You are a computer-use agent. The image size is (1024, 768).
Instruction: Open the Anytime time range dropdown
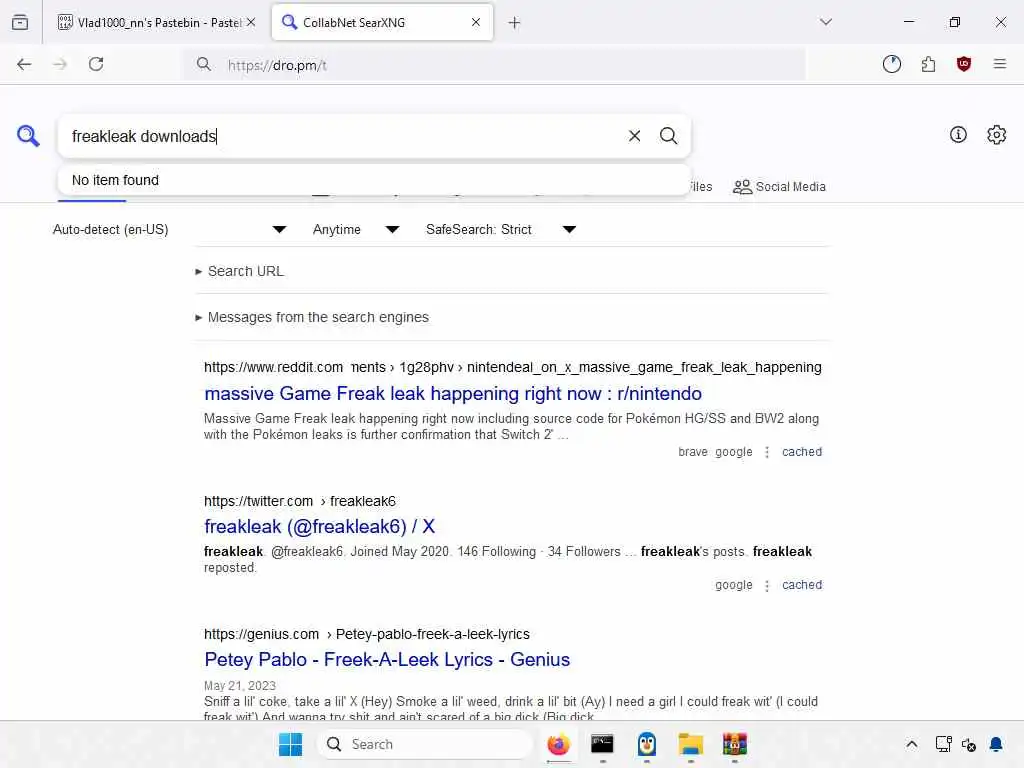point(356,229)
